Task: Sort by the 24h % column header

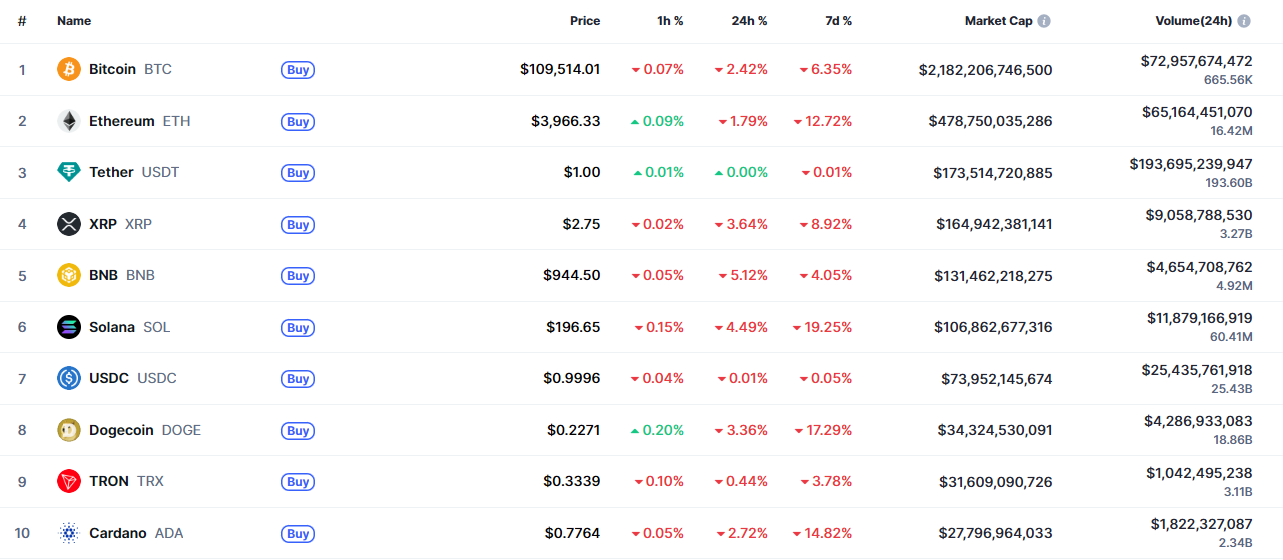Action: [x=749, y=21]
